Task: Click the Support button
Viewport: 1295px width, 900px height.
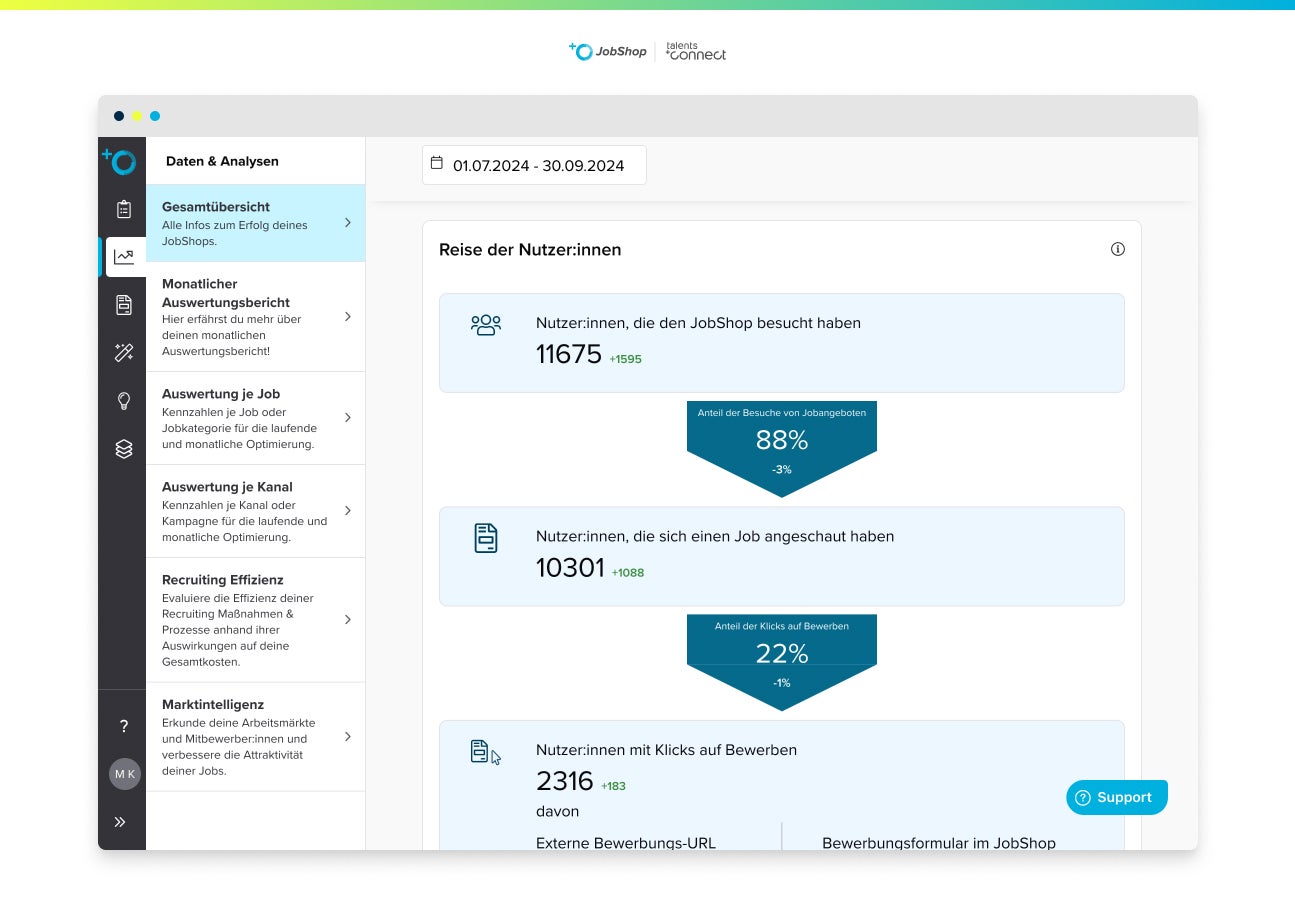Action: pos(1116,797)
